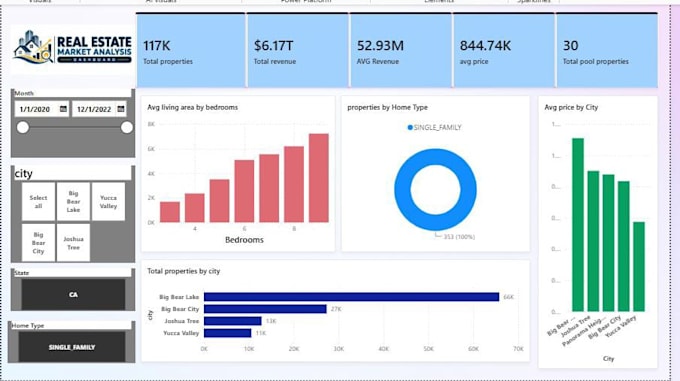Viewport: 680px width, 381px height.
Task: Click the '66K' data label
Action: point(508,297)
